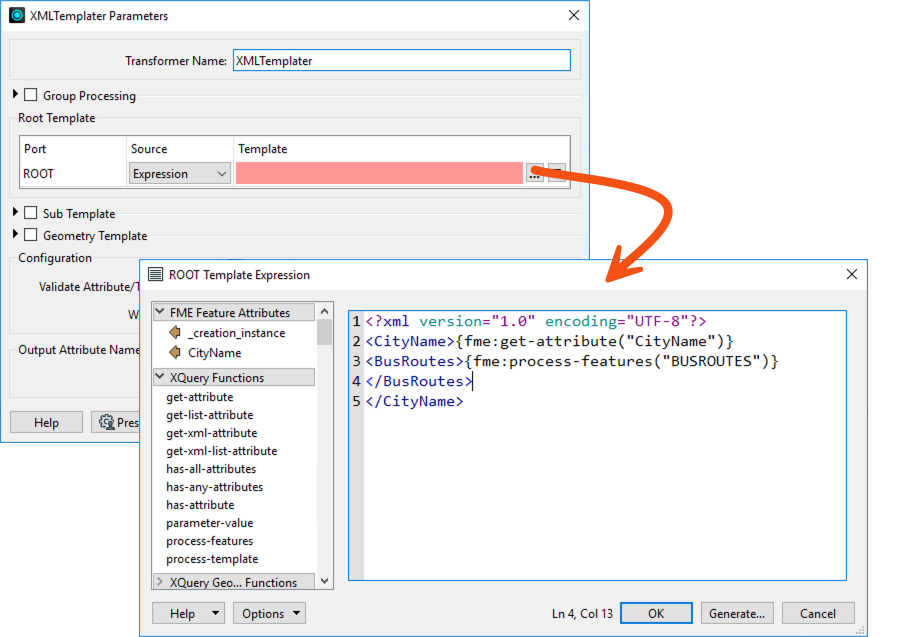Collapse the XQuery Functions group
This screenshot has height=637, width=909.
click(160, 377)
